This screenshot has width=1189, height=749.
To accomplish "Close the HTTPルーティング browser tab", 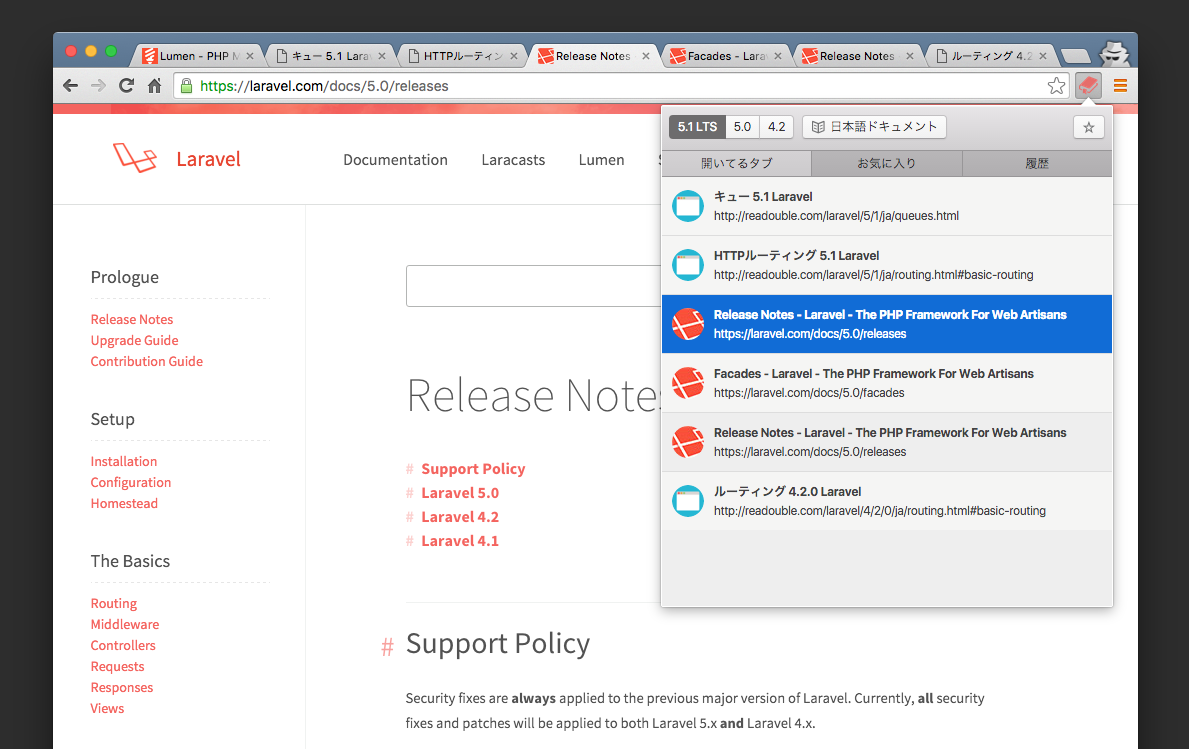I will point(513,56).
